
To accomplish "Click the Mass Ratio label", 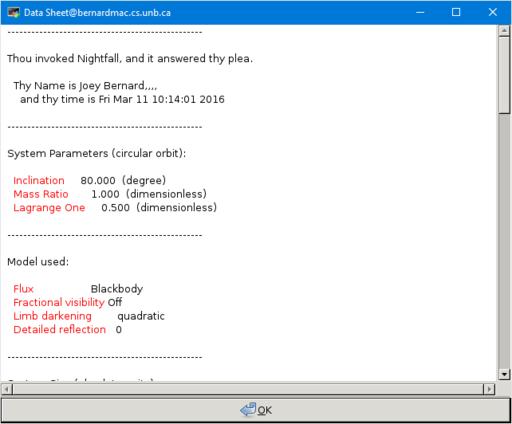I will pos(41,194).
